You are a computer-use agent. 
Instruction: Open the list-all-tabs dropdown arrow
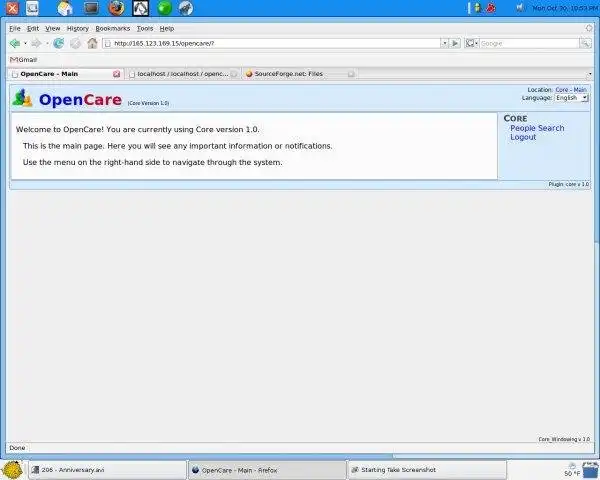click(590, 74)
